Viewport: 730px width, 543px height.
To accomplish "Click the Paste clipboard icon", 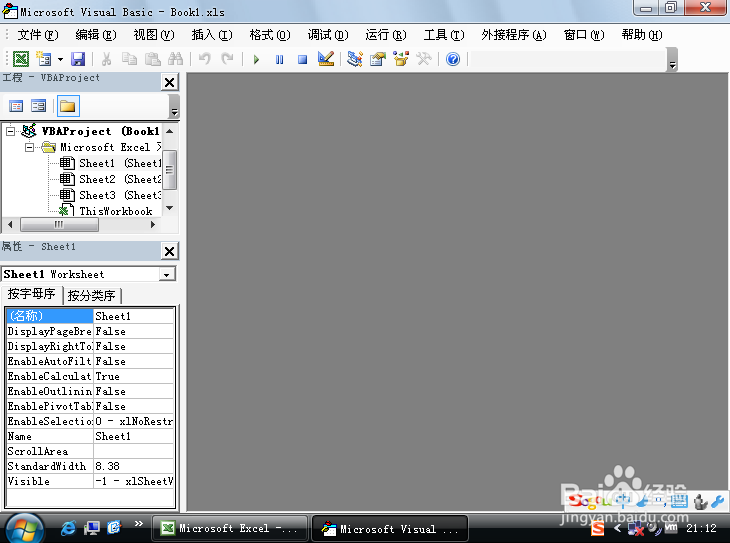I will pyautogui.click(x=152, y=59).
